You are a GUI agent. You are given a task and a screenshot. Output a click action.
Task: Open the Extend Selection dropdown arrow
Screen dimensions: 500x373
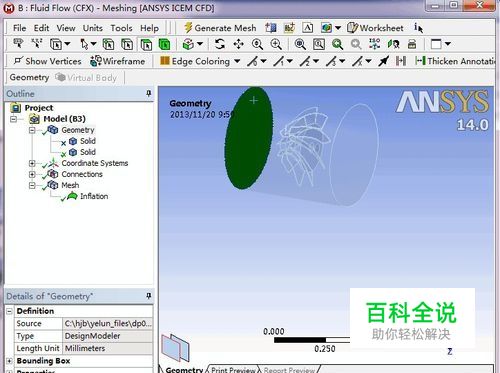coord(200,44)
